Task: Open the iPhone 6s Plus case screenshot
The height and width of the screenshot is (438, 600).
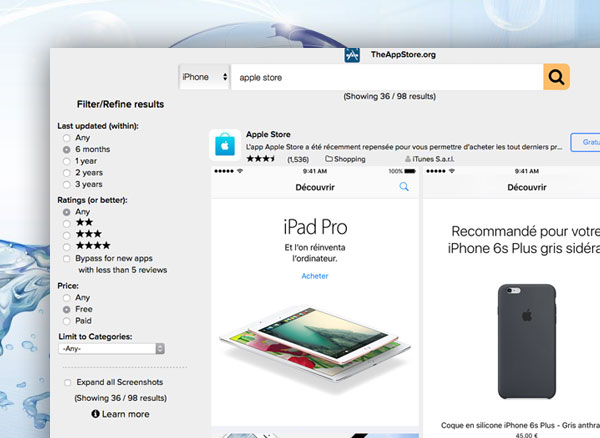Action: 512,302
